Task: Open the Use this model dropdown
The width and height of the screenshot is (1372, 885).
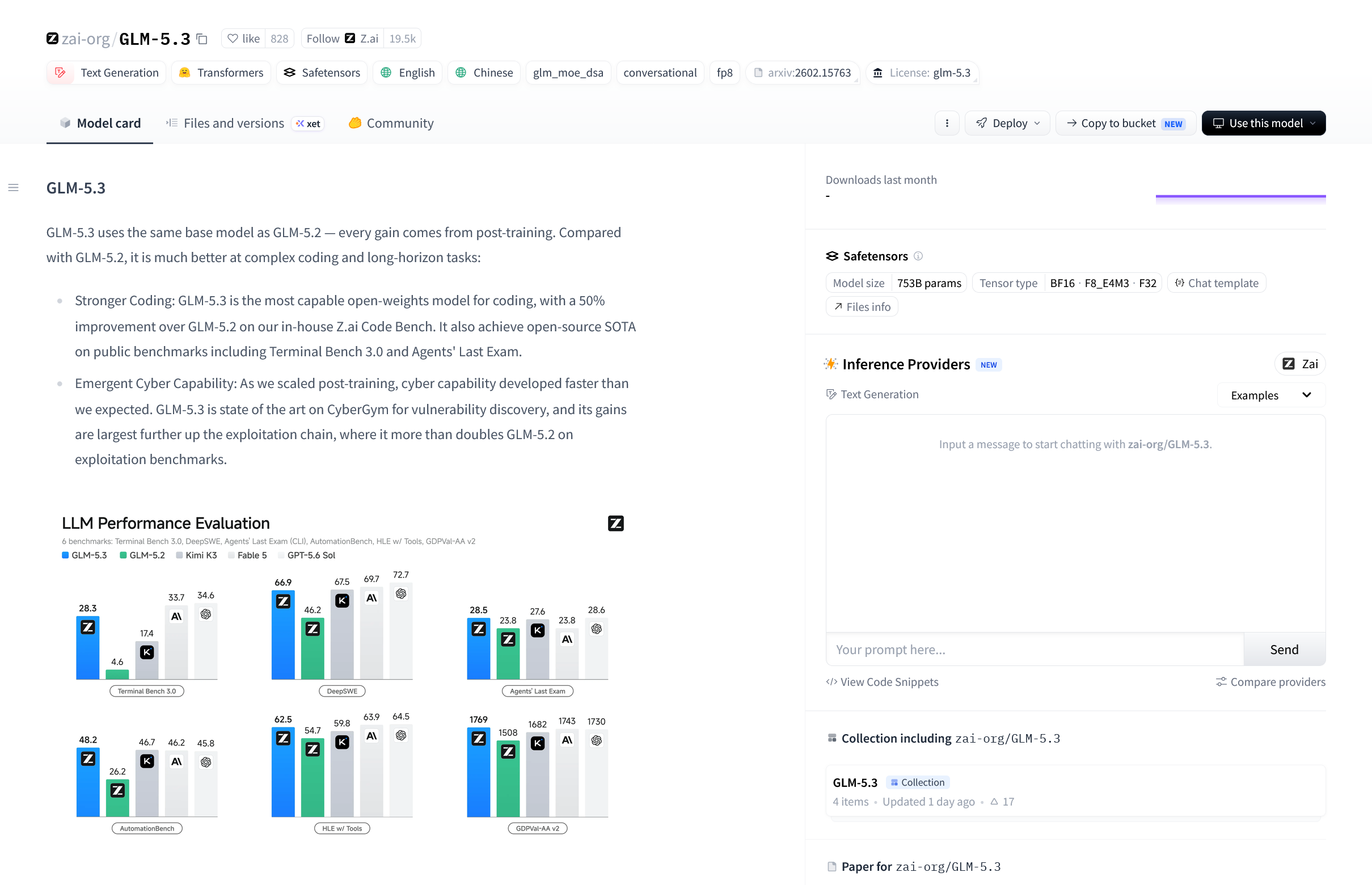Action: click(1264, 123)
